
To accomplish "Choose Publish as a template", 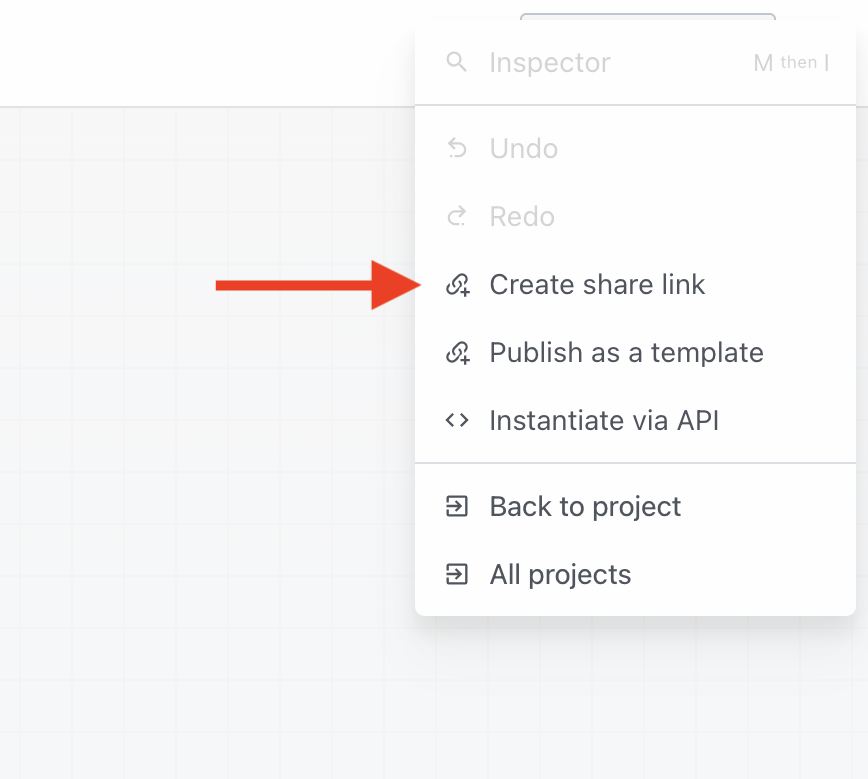I will pyautogui.click(x=626, y=352).
